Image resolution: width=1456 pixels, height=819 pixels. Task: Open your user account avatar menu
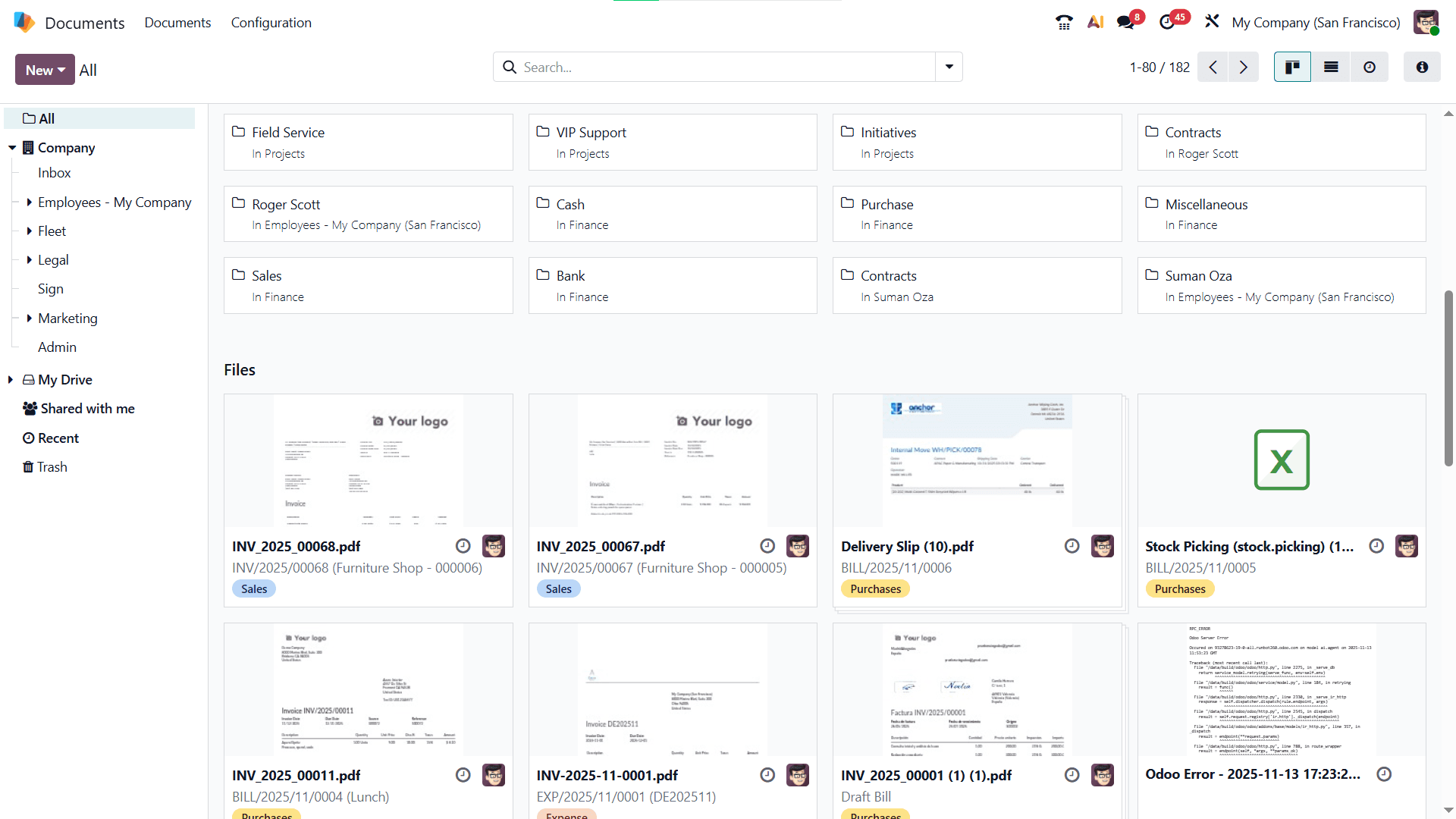pos(1426,22)
